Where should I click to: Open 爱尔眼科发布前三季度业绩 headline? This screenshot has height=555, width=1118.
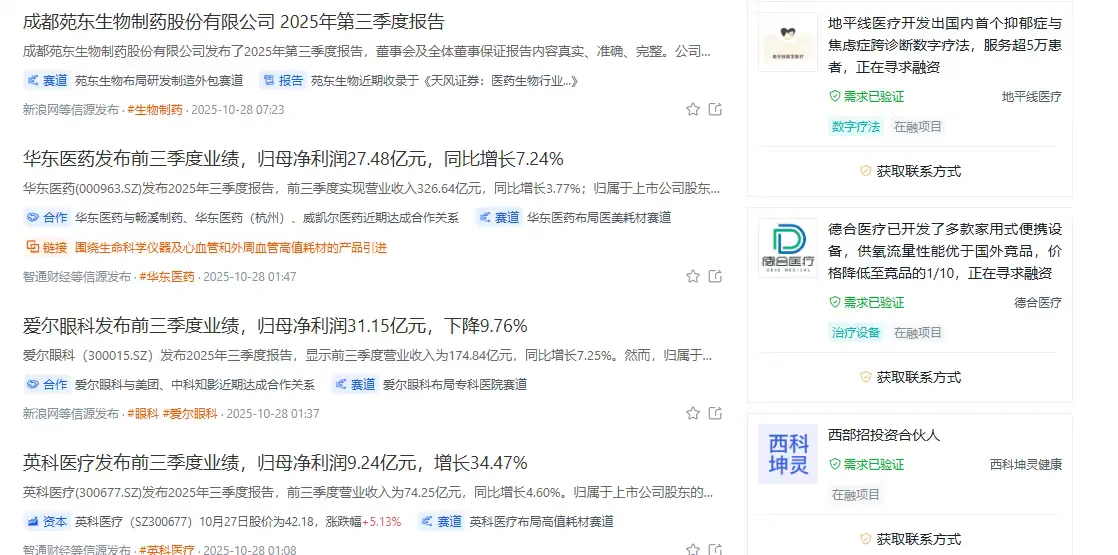tap(275, 327)
